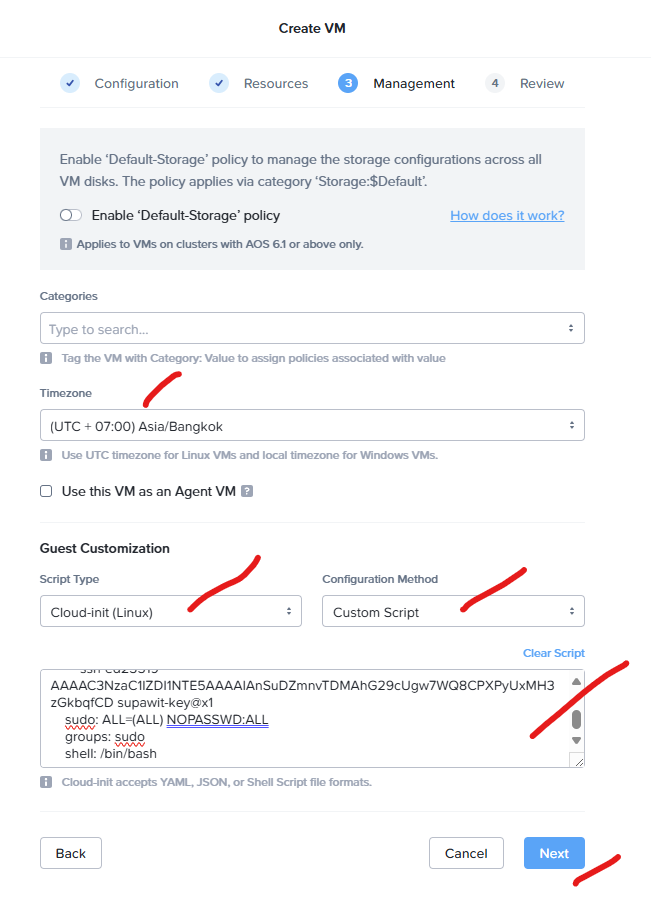Click info icon next to AOS 6.1 note
This screenshot has width=651, height=924.
pyautogui.click(x=66, y=244)
